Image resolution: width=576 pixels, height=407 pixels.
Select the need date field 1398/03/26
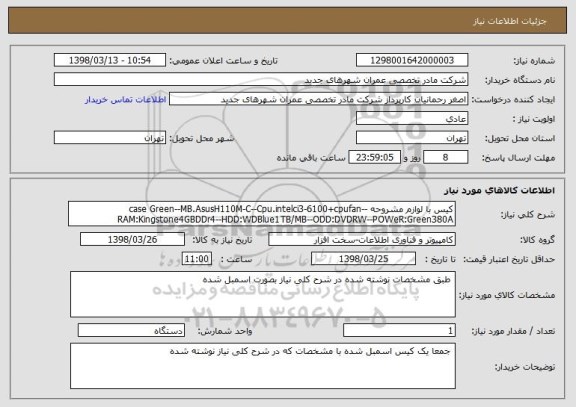click(132, 239)
